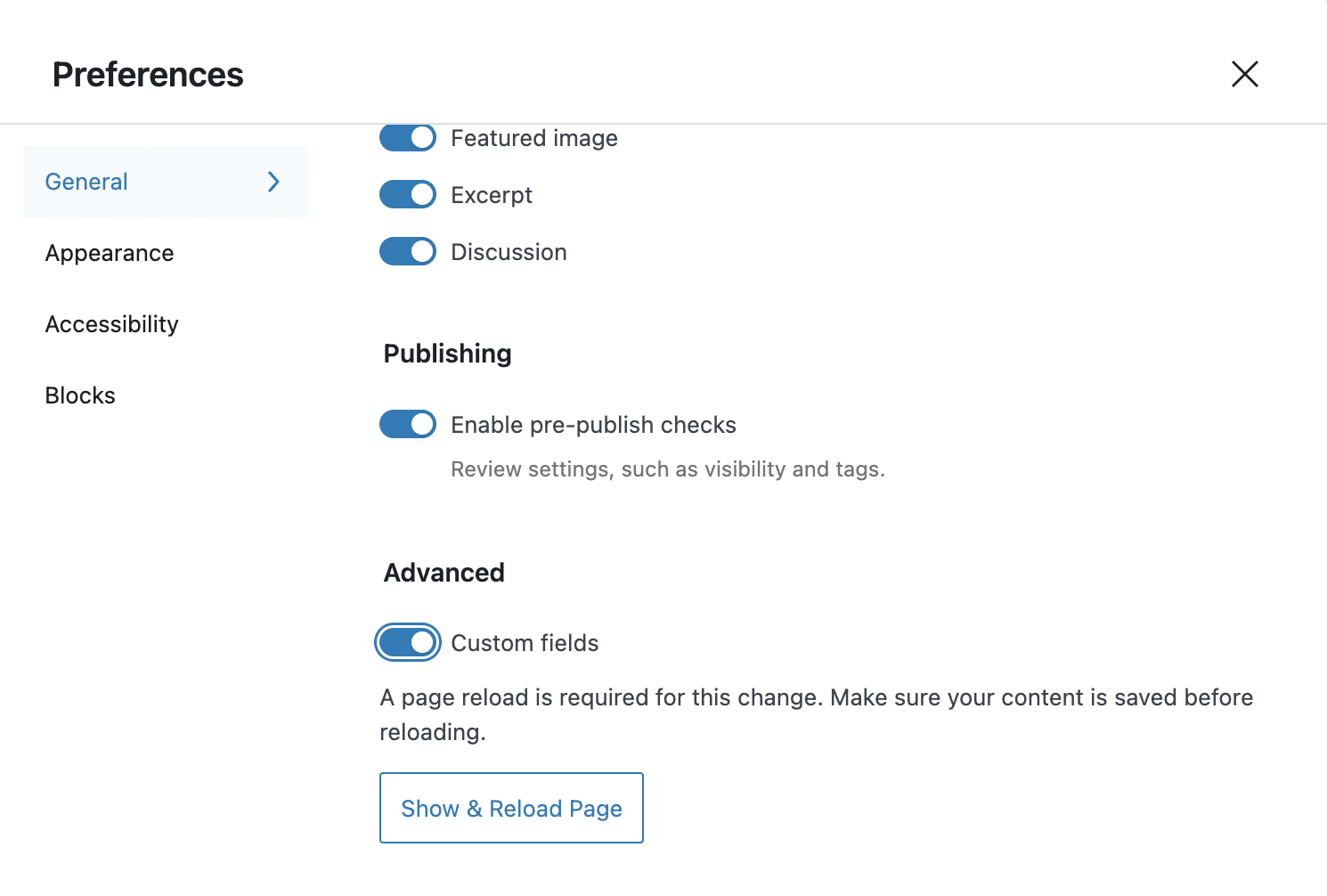Image resolution: width=1327 pixels, height=896 pixels.
Task: Open the Accessibility preferences
Action: [x=111, y=324]
